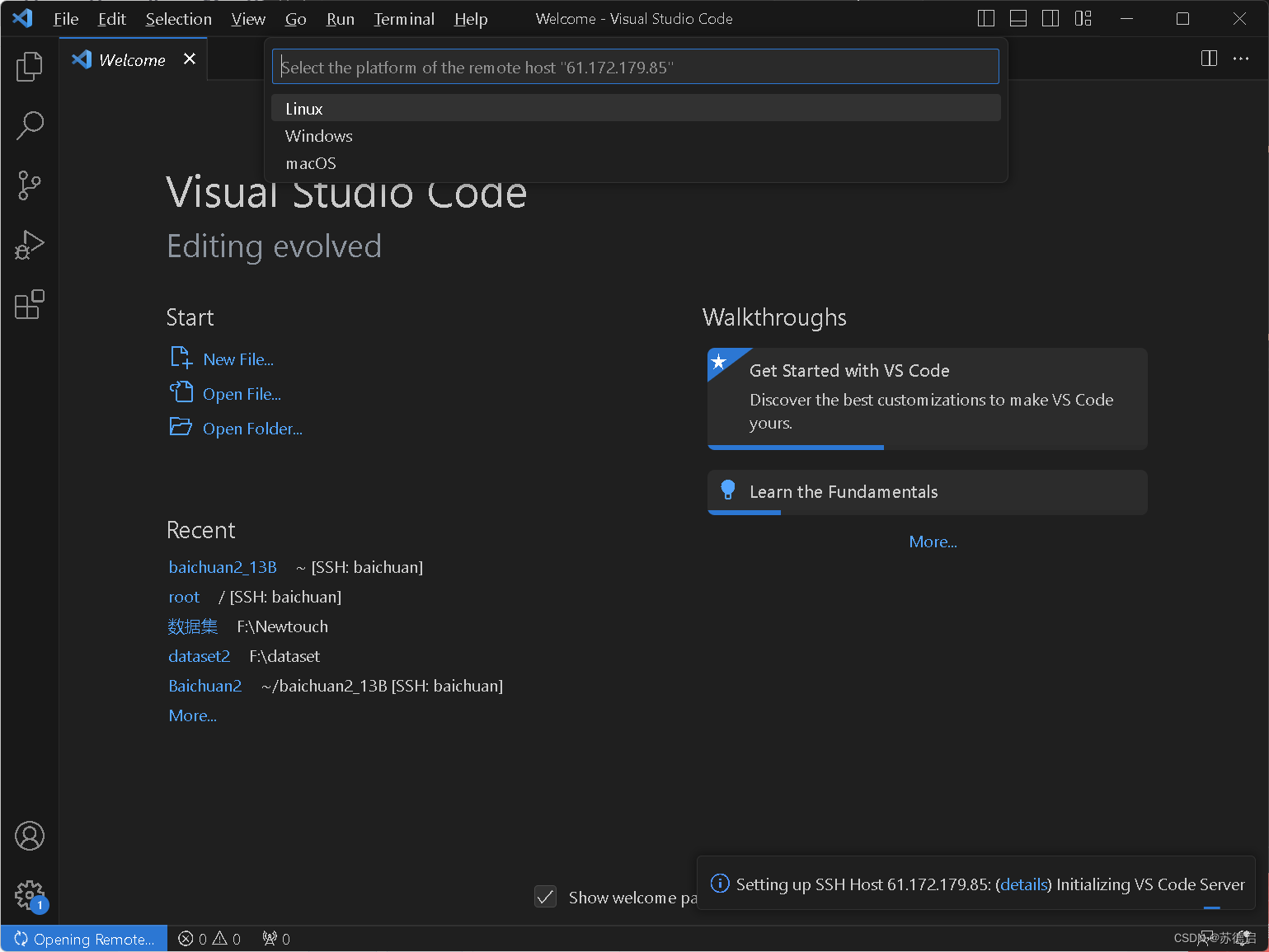Open the Search panel icon
The height and width of the screenshot is (952, 1269).
coord(30,125)
